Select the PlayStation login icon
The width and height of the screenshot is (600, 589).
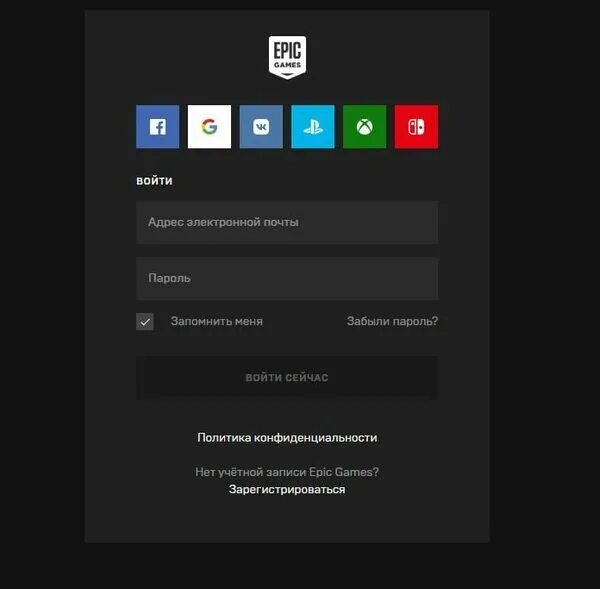pyautogui.click(x=313, y=127)
